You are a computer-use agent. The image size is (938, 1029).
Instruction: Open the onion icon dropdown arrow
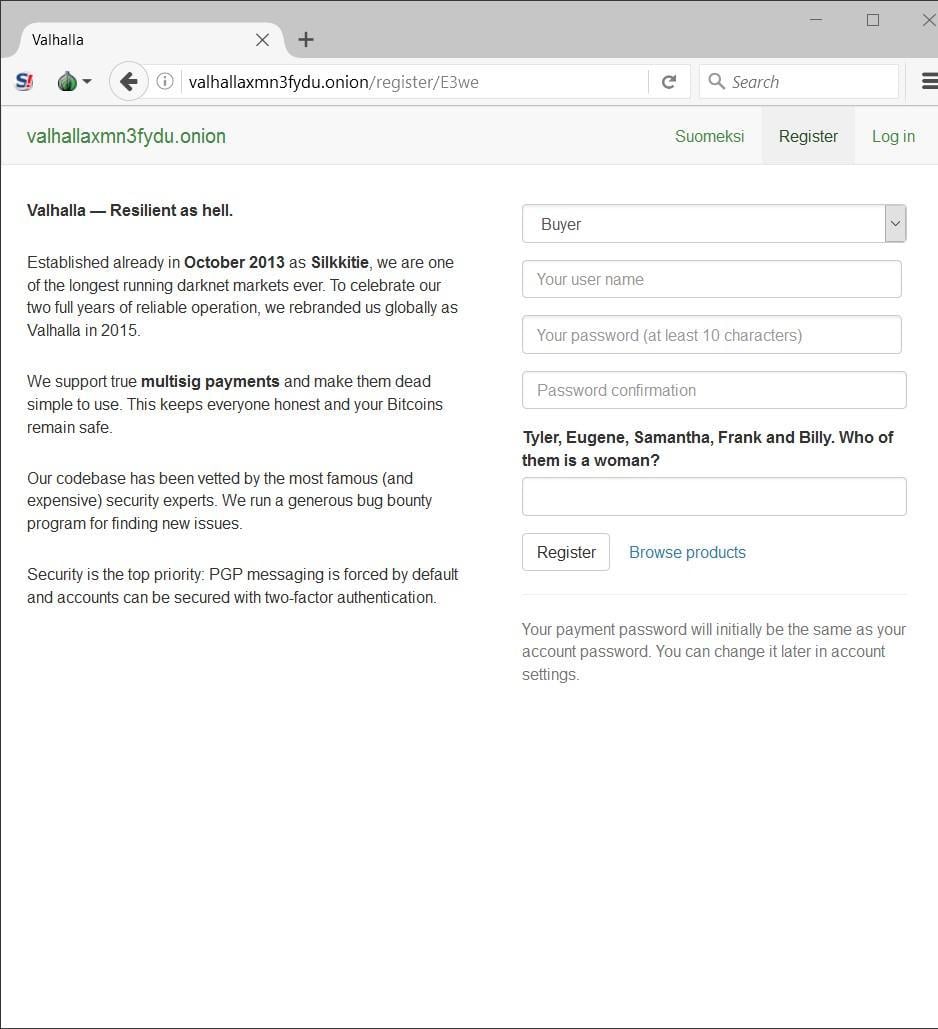[x=87, y=81]
